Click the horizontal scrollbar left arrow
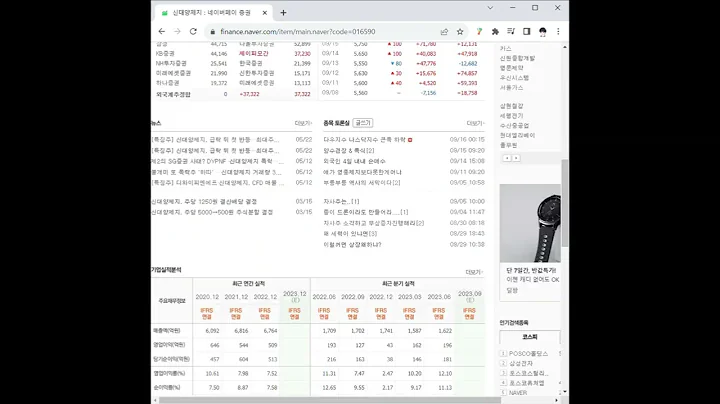The image size is (720, 404). point(155,400)
